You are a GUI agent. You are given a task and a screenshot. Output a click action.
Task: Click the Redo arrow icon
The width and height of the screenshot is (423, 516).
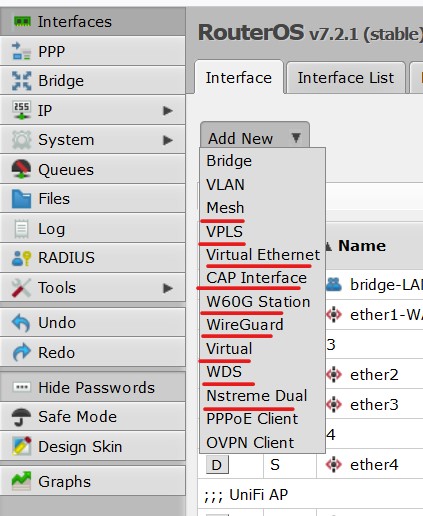click(21, 353)
